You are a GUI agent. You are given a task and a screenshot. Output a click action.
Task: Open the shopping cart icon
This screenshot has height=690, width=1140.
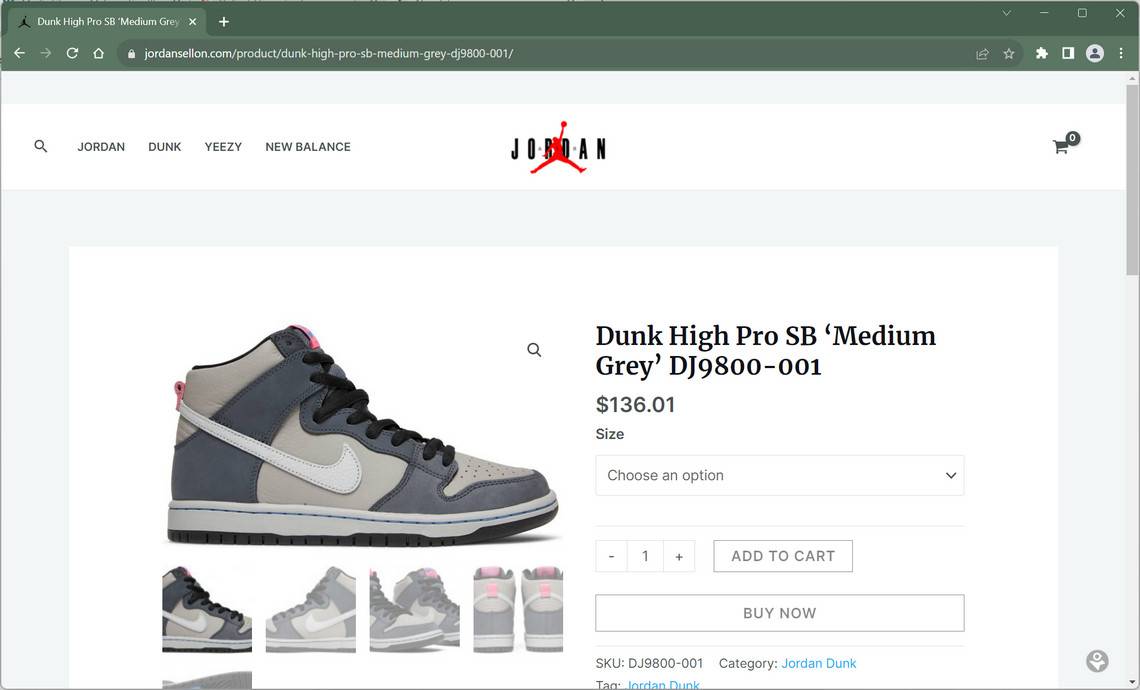click(1061, 147)
